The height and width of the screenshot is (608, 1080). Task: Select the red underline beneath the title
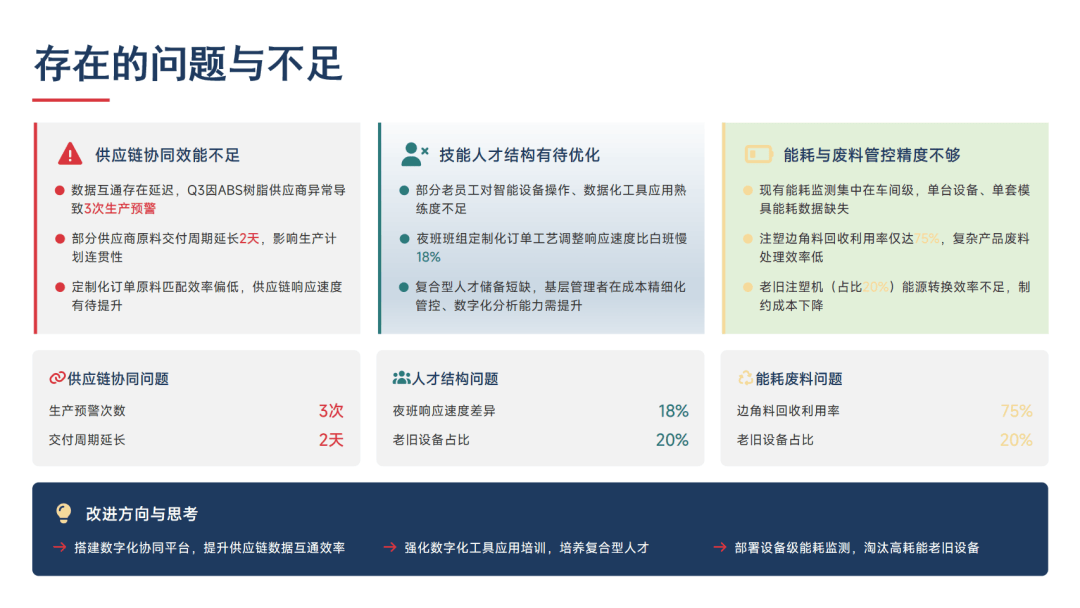point(70,100)
